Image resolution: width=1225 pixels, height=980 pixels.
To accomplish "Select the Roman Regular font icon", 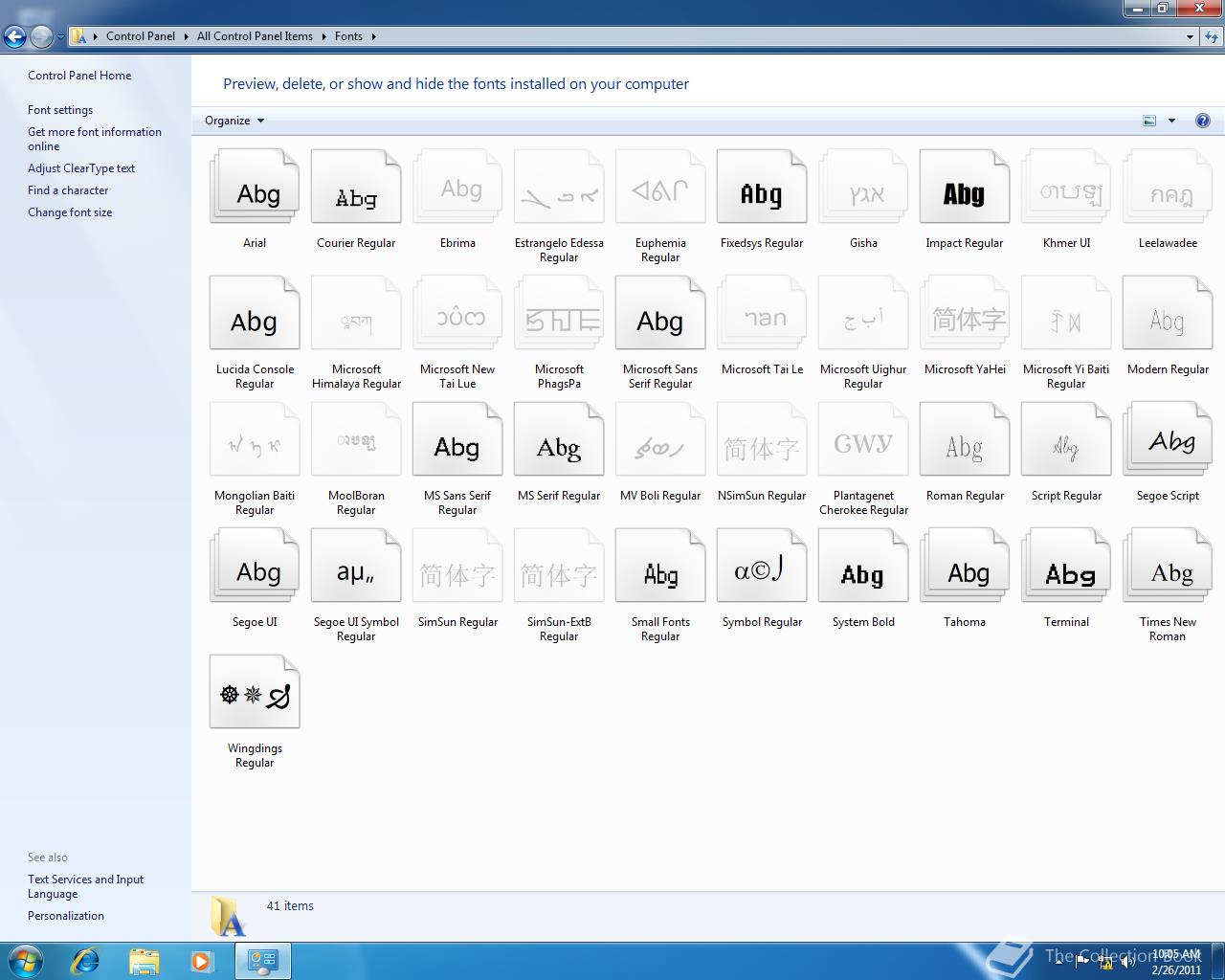I will (965, 440).
